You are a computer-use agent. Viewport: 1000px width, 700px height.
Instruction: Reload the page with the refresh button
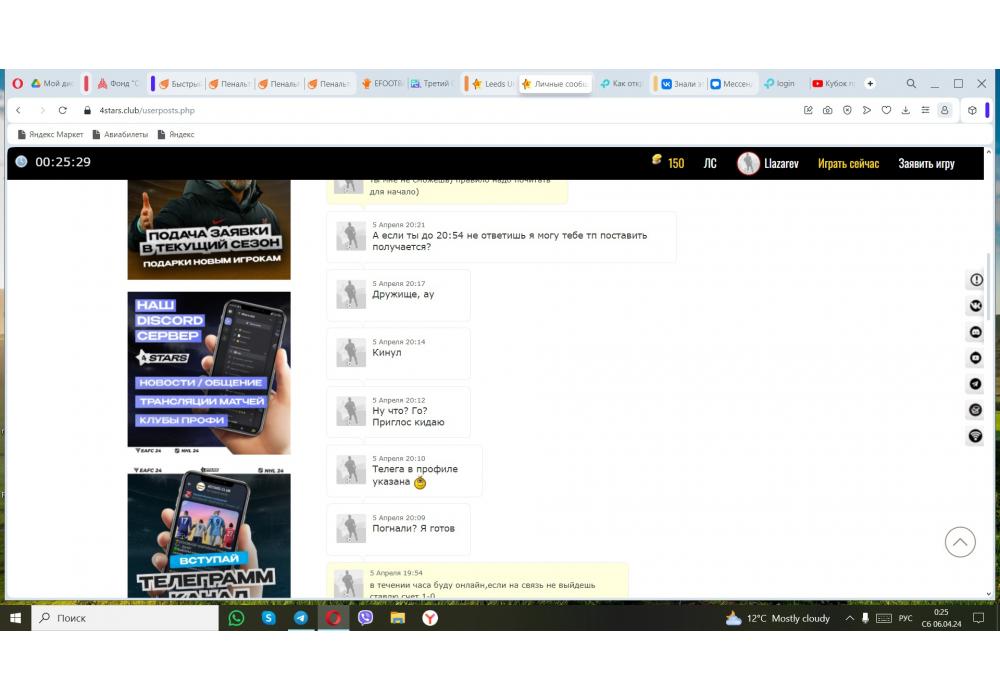[x=63, y=111]
